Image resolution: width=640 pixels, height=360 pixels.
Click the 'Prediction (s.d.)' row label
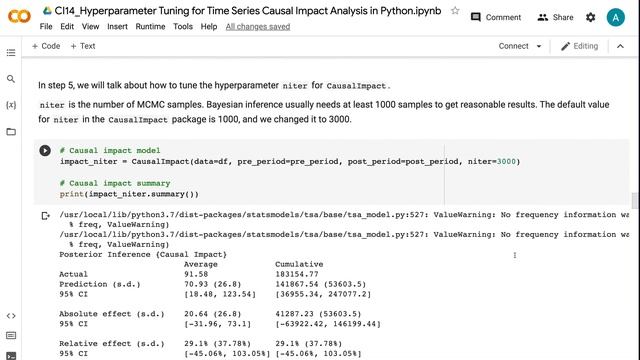pos(100,284)
